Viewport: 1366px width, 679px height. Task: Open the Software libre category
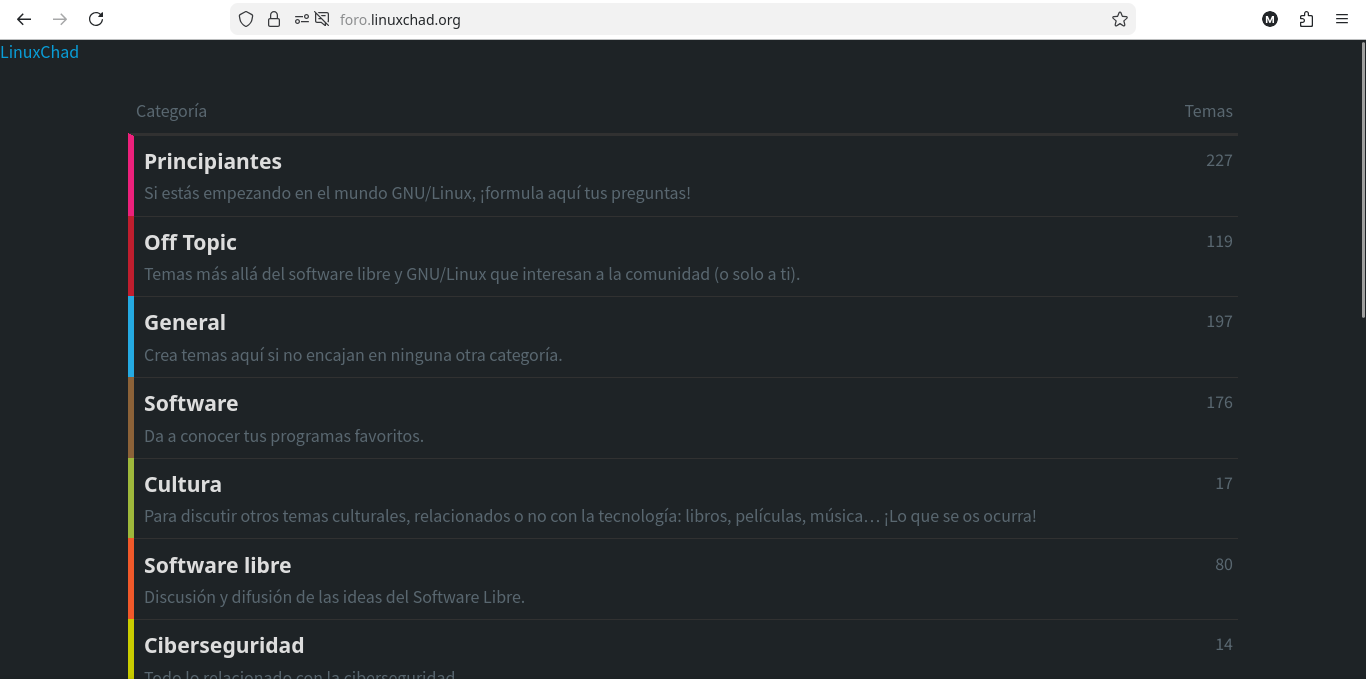pos(217,565)
